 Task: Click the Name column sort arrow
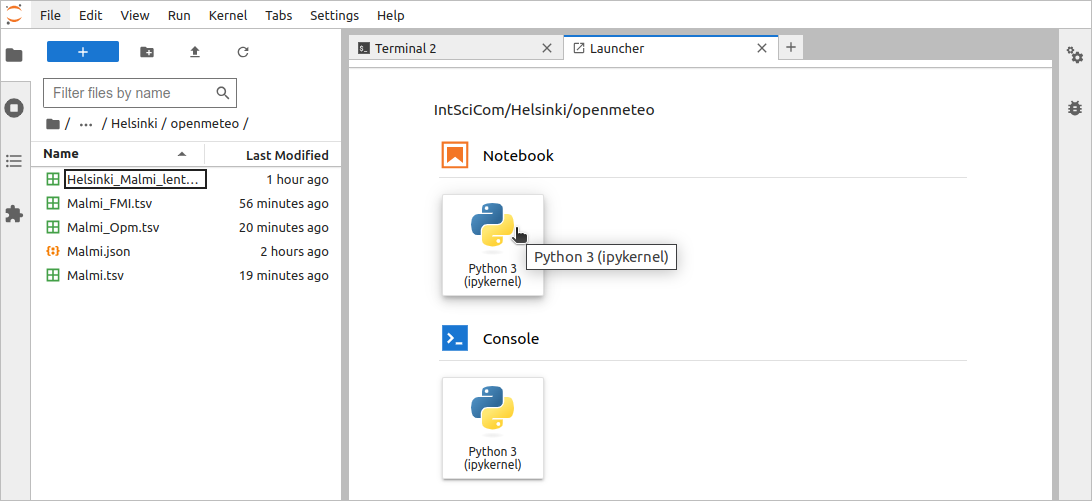point(182,154)
